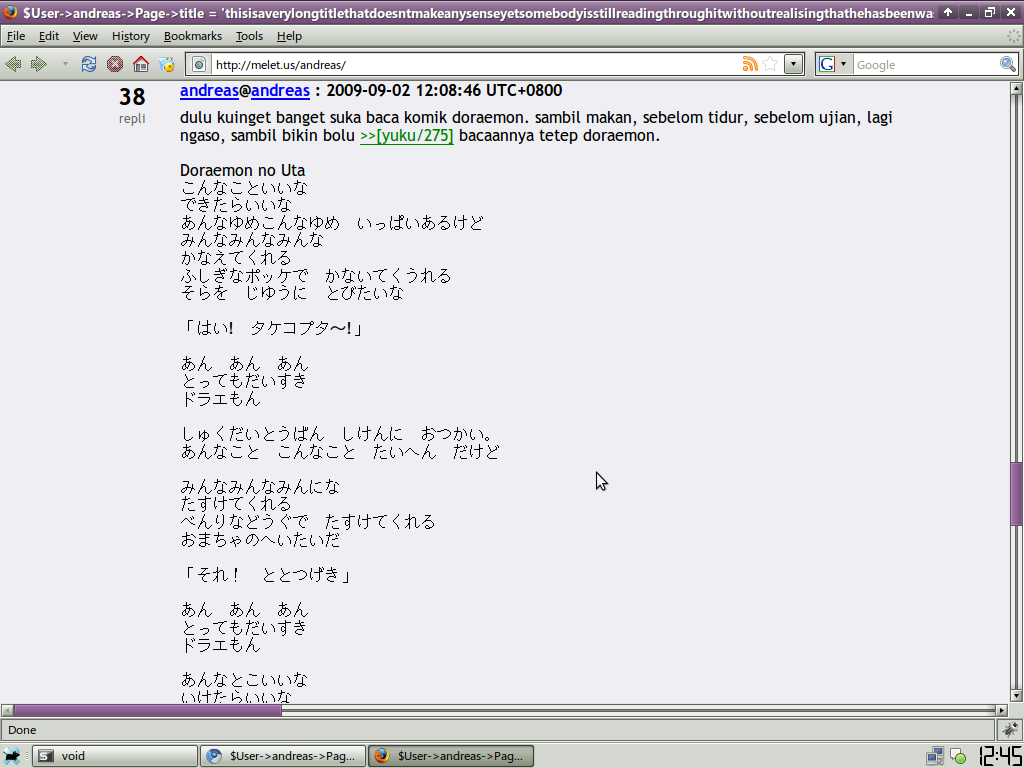This screenshot has width=1024, height=768.
Task: Go to the Home page icon
Action: (x=141, y=64)
